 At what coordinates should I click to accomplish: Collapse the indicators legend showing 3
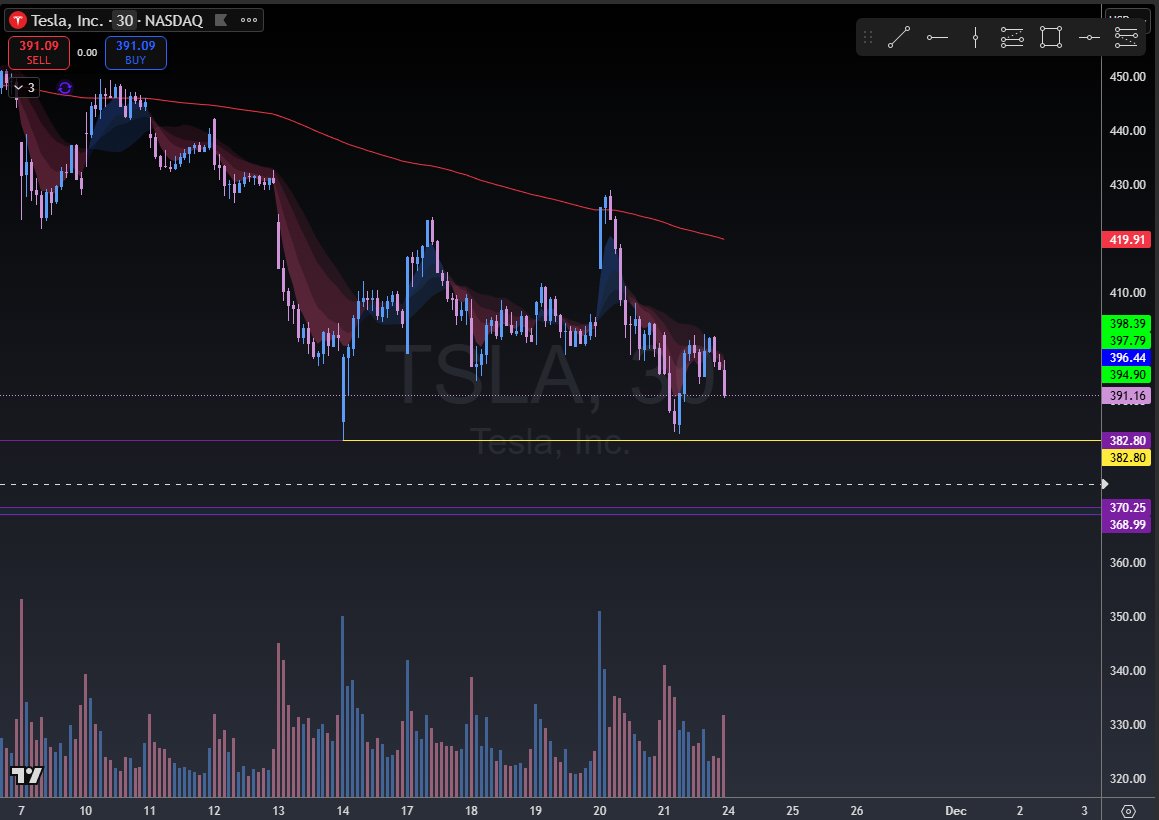31,87
